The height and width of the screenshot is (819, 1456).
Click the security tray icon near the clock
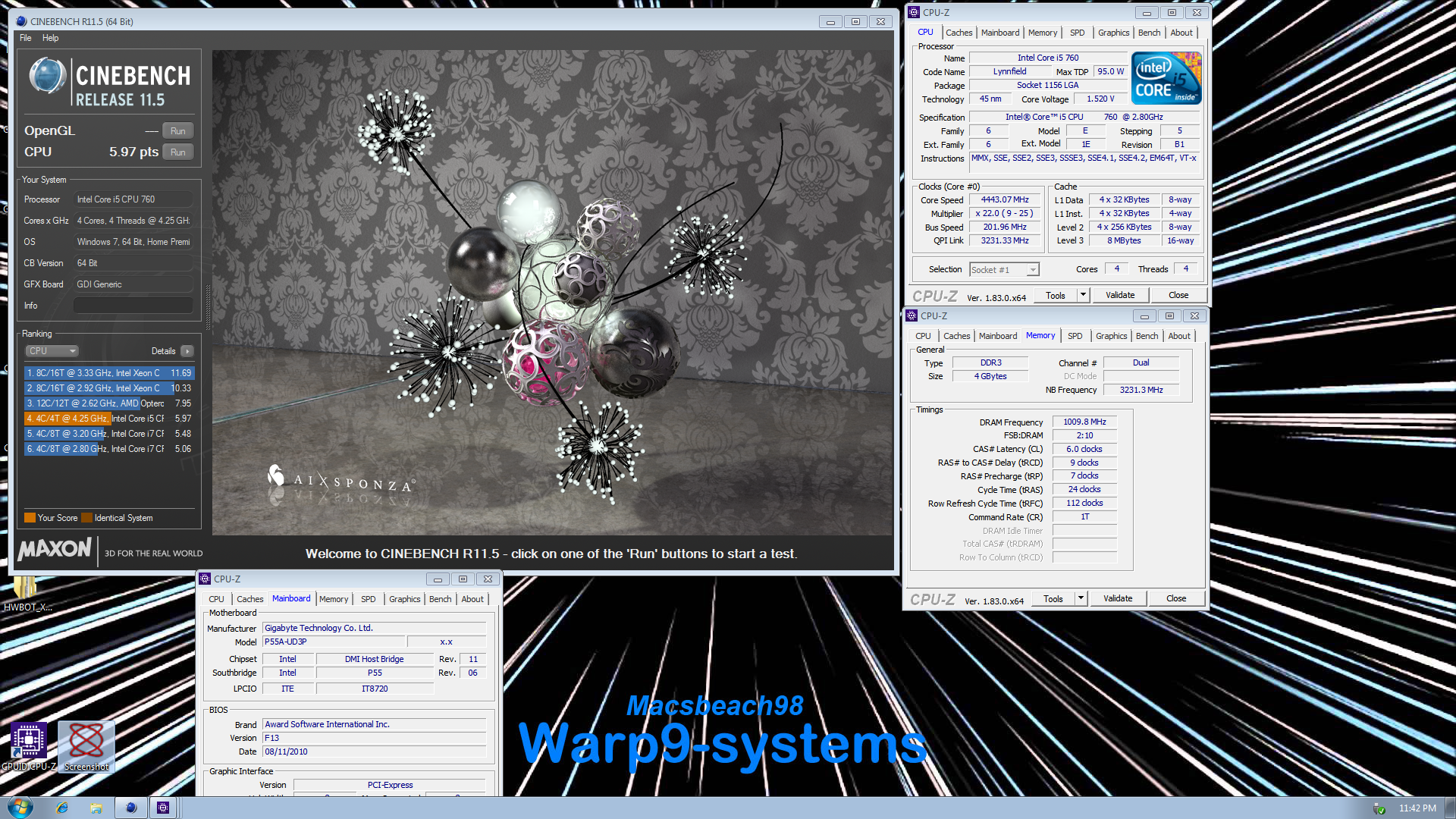[1379, 808]
